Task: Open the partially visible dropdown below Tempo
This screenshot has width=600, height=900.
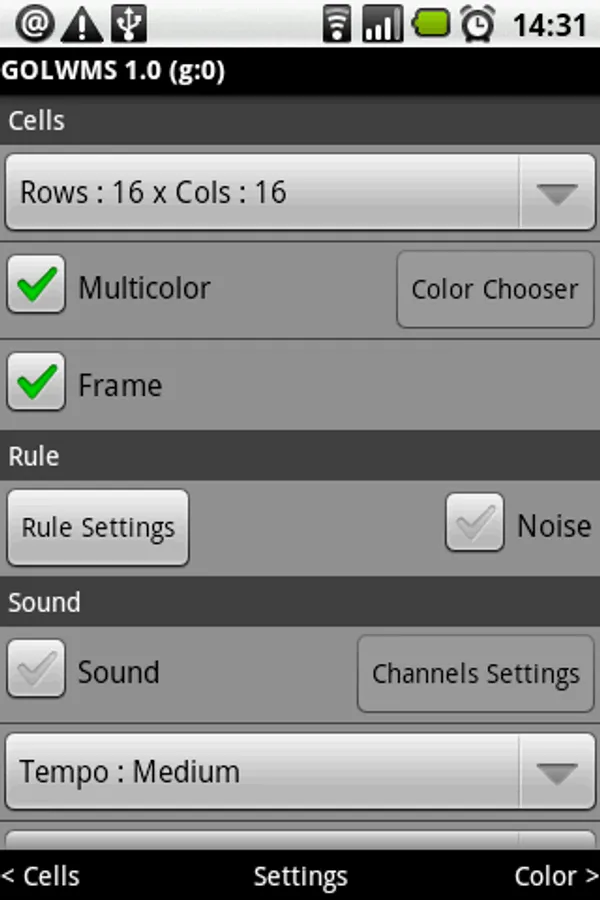Action: [300, 838]
